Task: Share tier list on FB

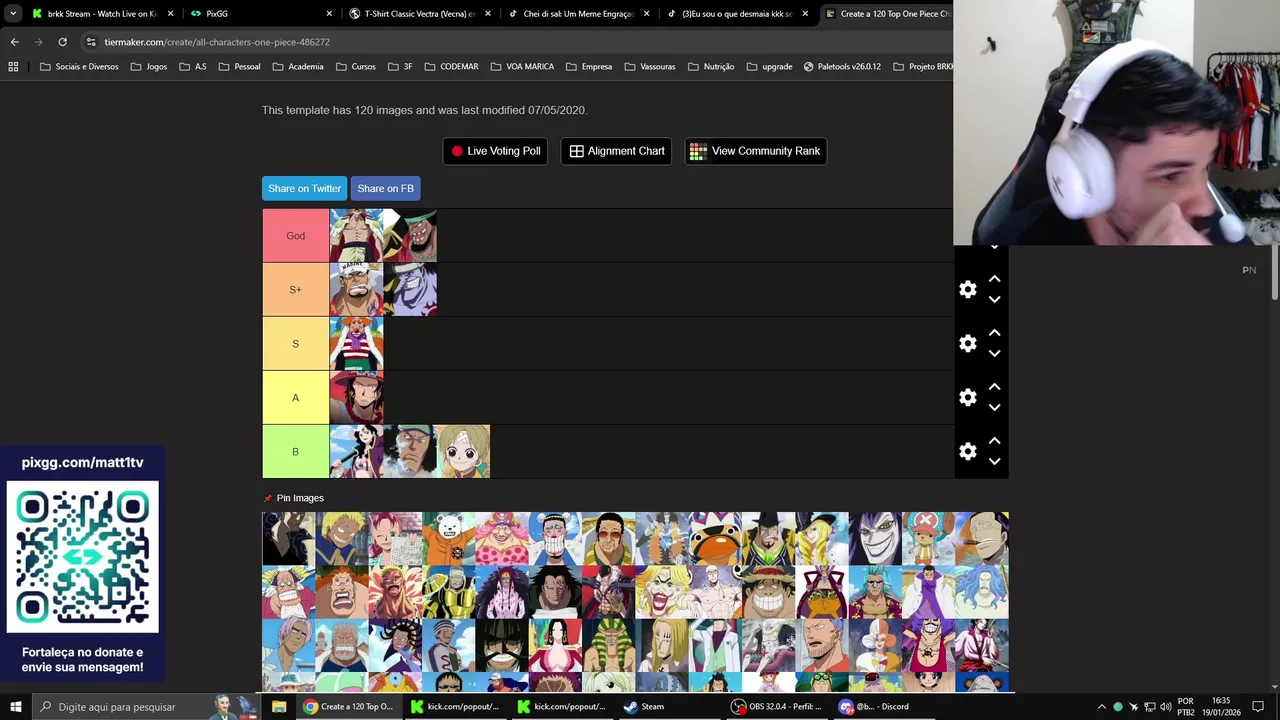Action: coord(385,188)
